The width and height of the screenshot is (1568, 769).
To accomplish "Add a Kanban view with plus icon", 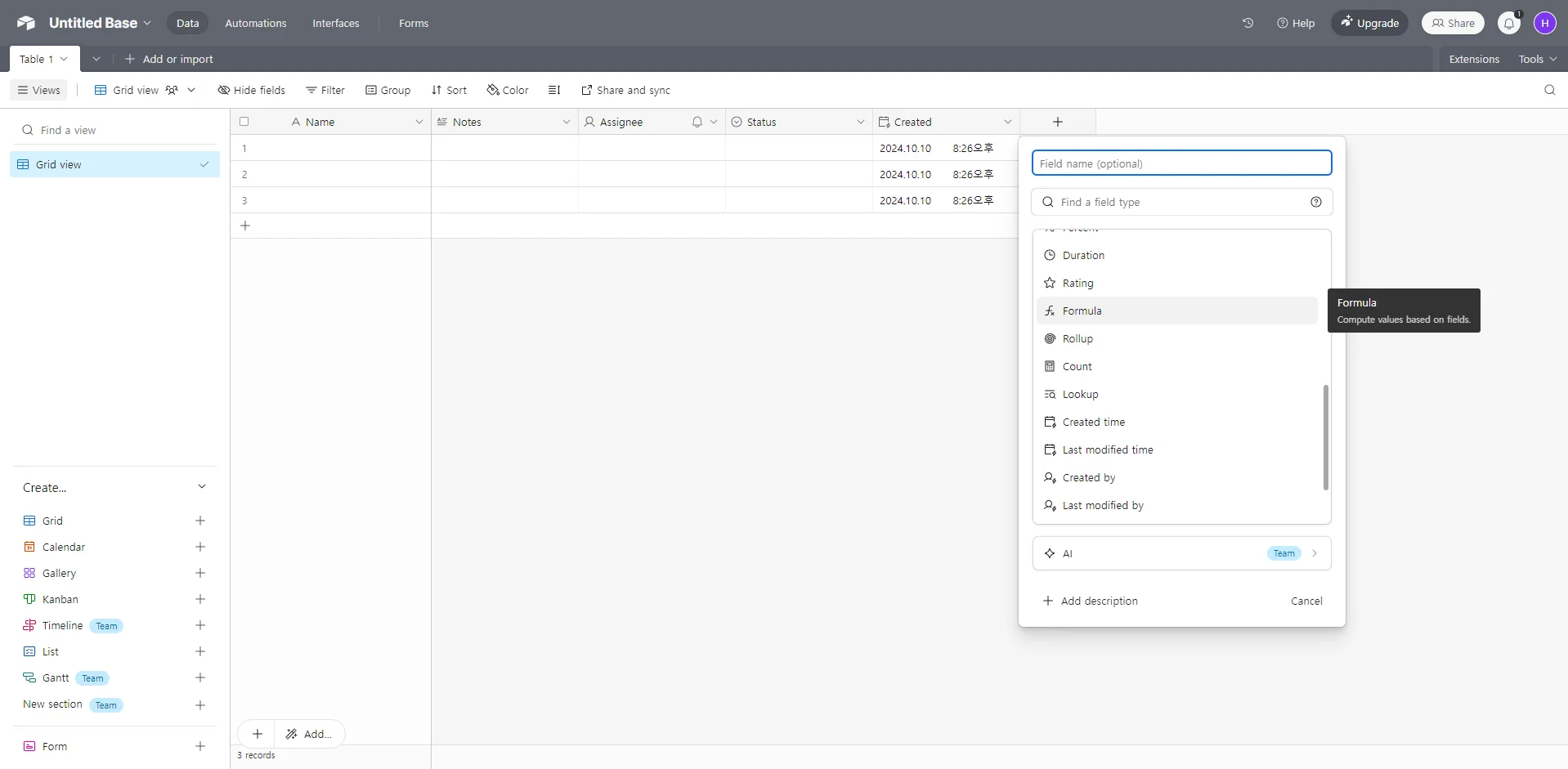I will coord(200,599).
